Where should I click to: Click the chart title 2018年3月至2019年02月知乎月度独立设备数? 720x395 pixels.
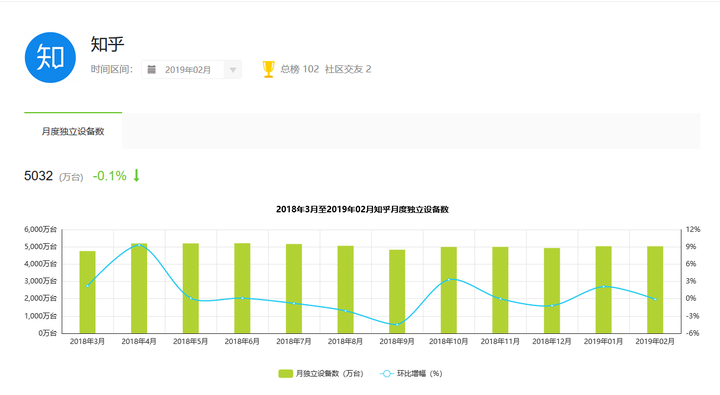tap(362, 209)
